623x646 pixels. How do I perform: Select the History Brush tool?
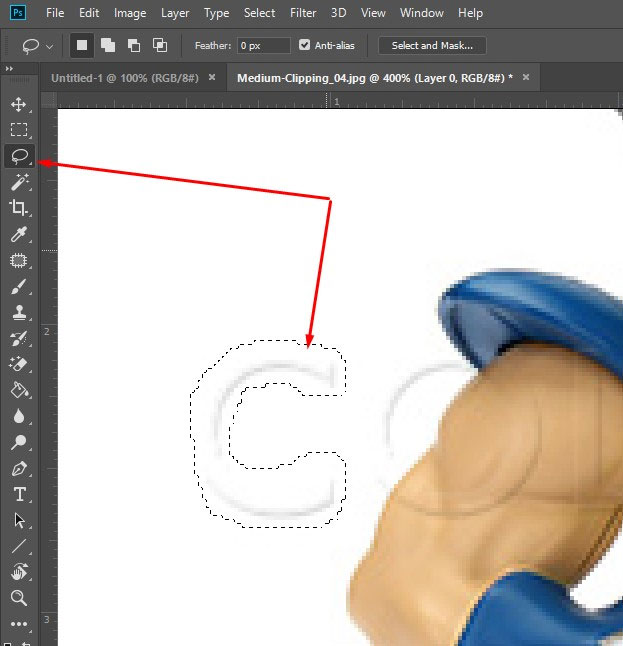pos(19,338)
